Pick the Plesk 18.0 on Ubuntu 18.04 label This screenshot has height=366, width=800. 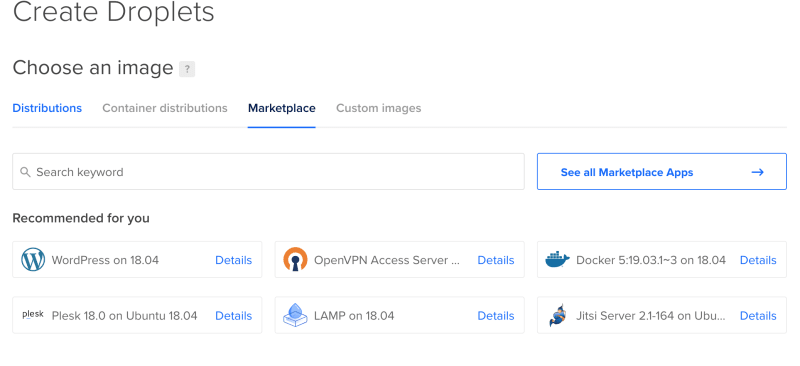pyautogui.click(x=124, y=315)
